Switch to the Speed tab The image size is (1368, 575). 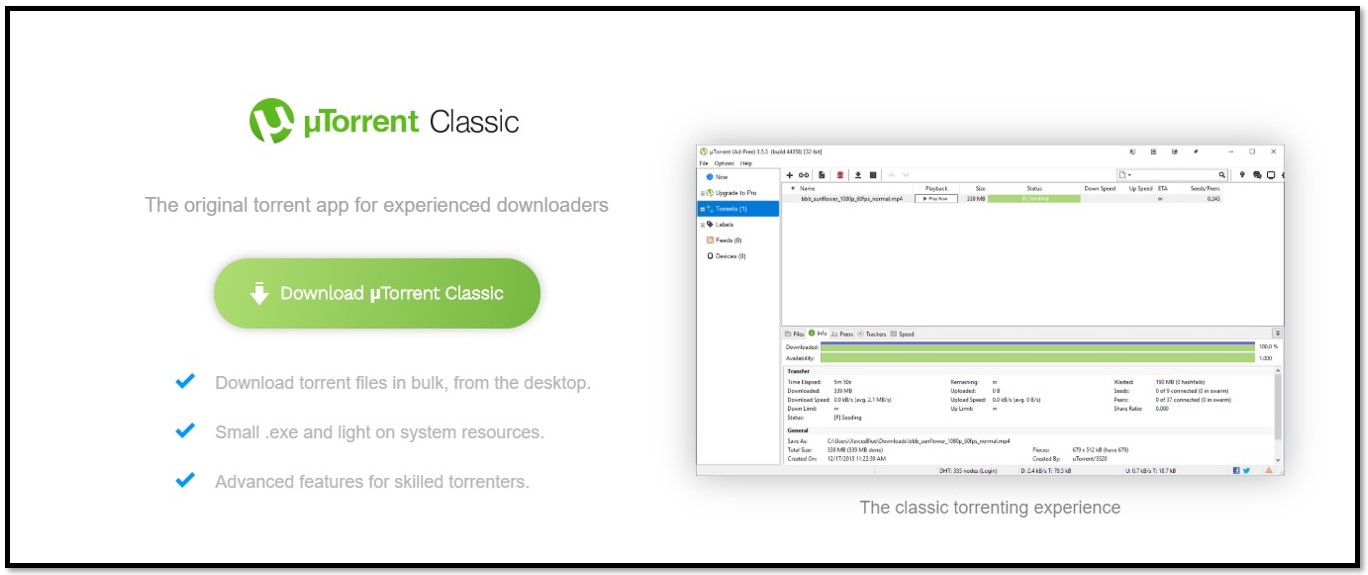click(x=902, y=334)
